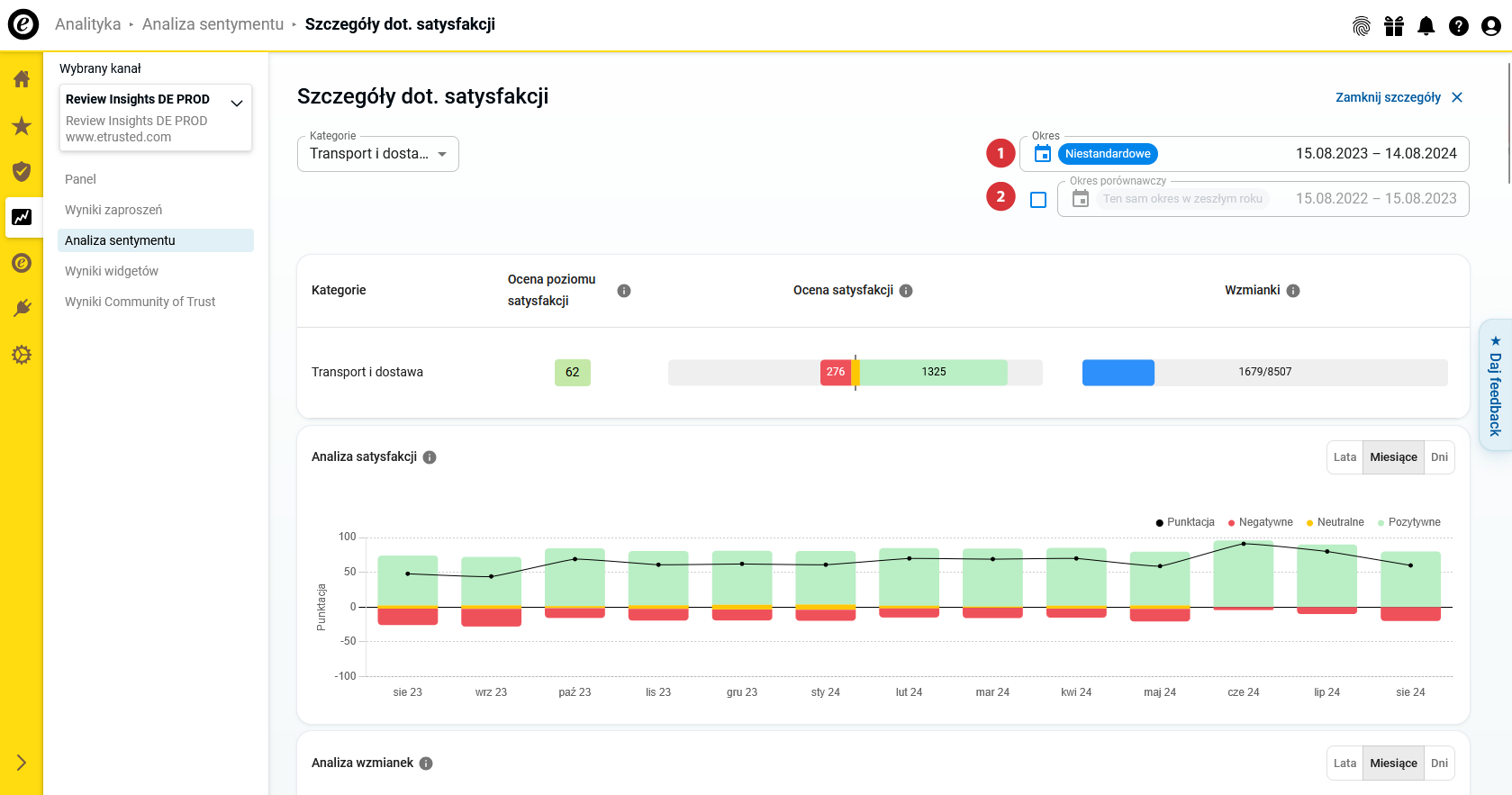
Task: Open the Daj feedback side button
Action: click(x=1495, y=385)
